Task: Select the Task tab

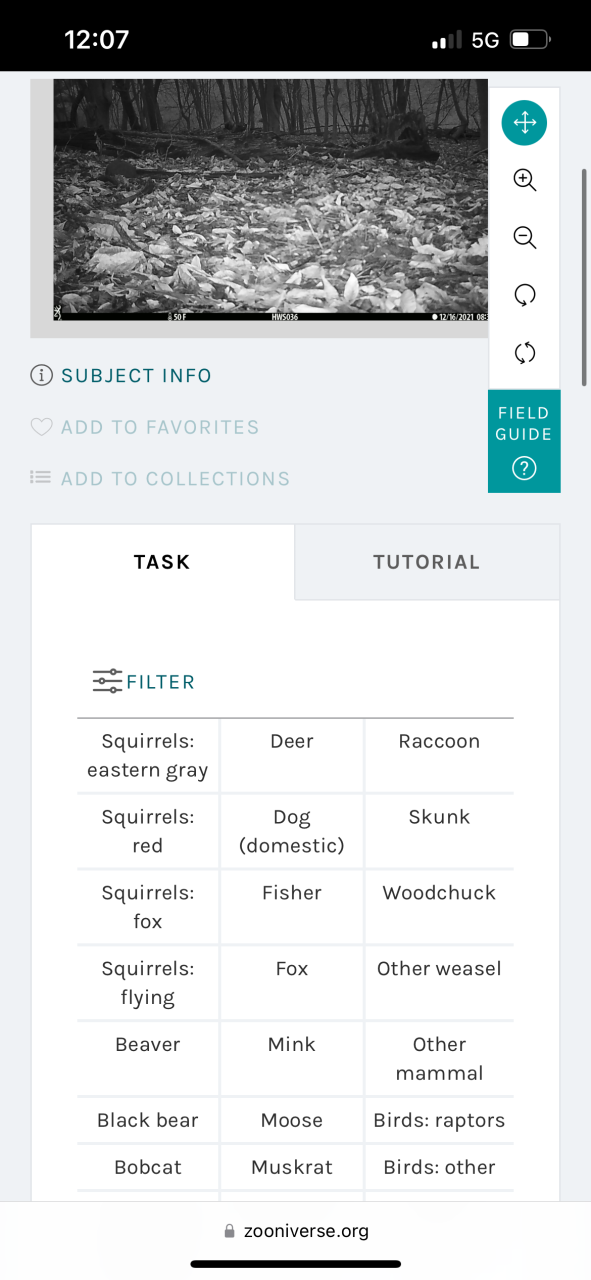Action: 163,562
